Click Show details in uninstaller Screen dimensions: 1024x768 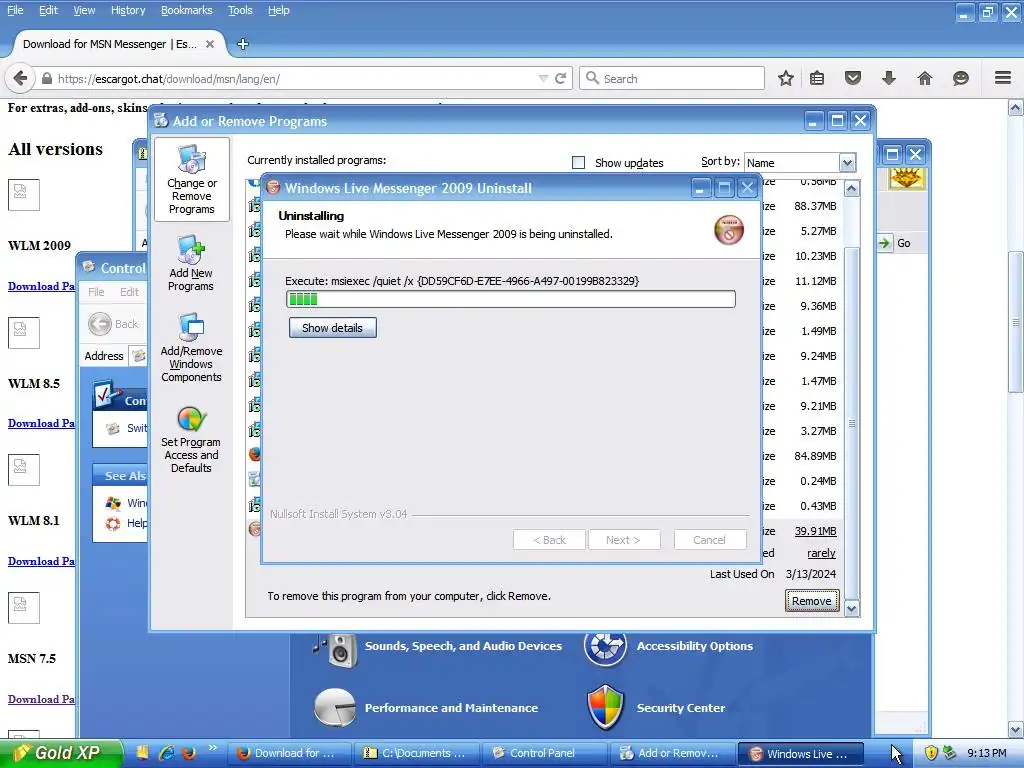[332, 328]
